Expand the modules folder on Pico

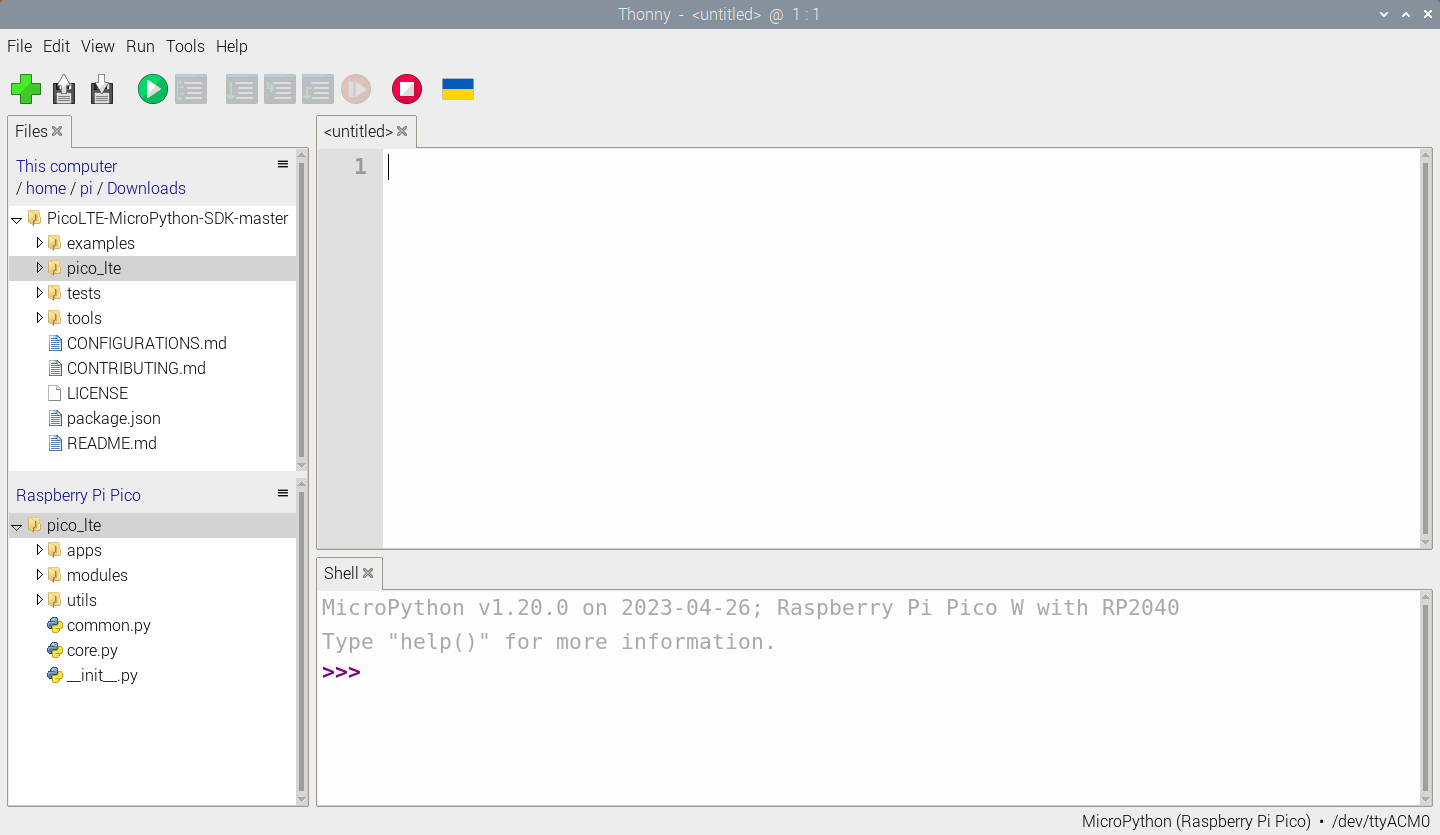(39, 575)
